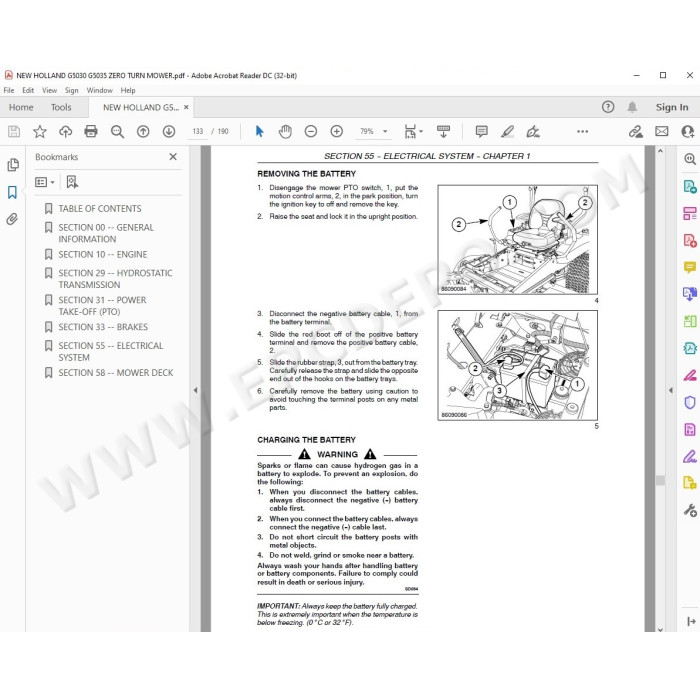
Task: Activate the selection arrow tool
Action: pyautogui.click(x=259, y=131)
